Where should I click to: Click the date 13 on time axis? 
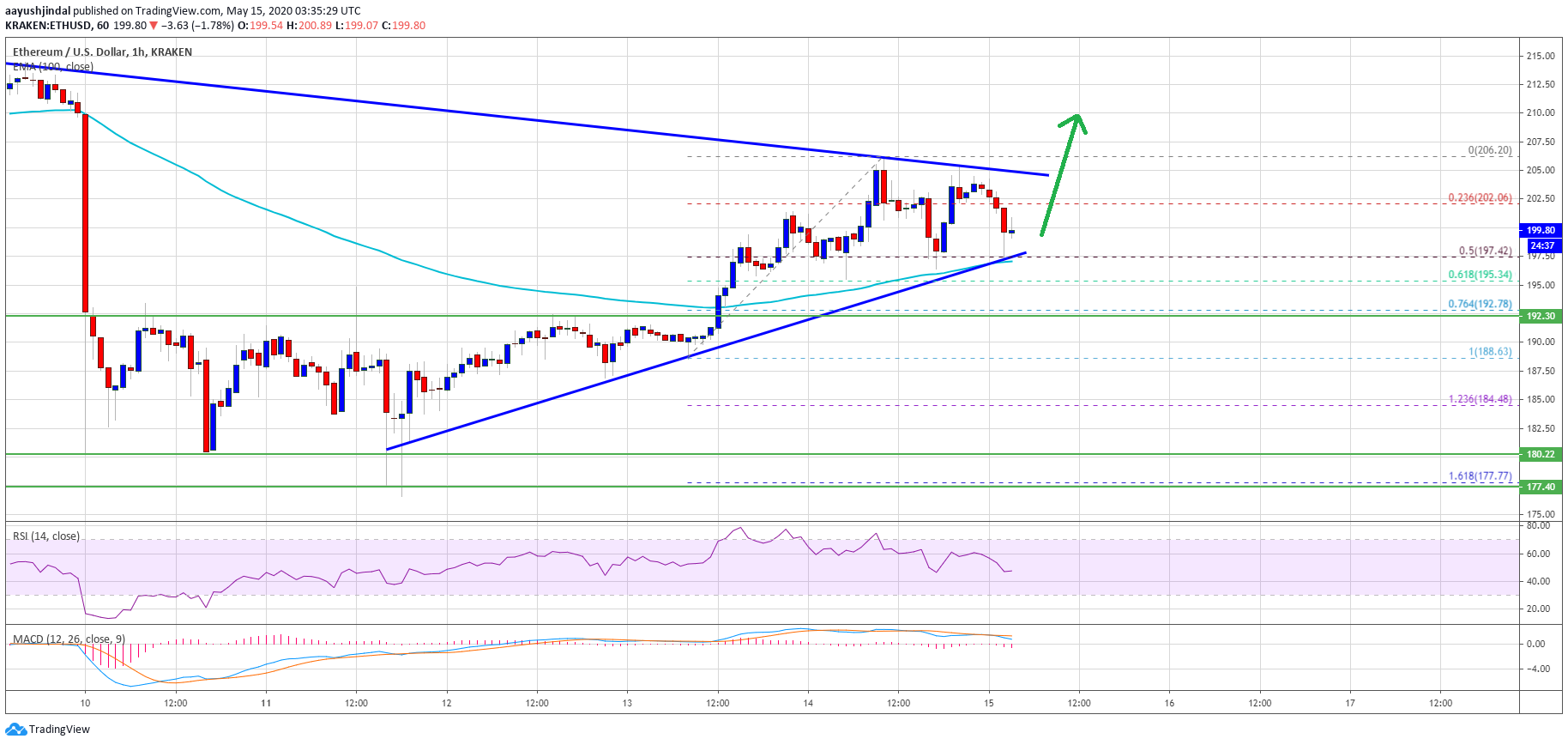[x=627, y=703]
